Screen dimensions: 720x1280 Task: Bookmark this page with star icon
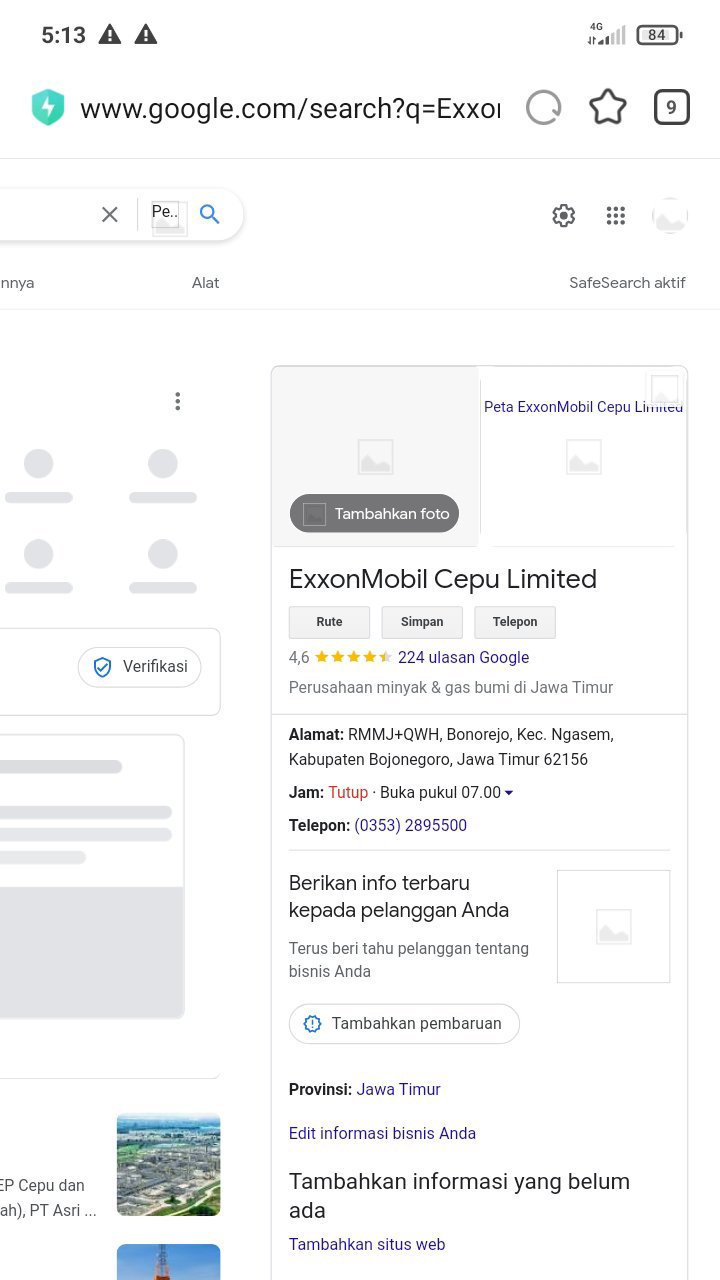coord(607,108)
